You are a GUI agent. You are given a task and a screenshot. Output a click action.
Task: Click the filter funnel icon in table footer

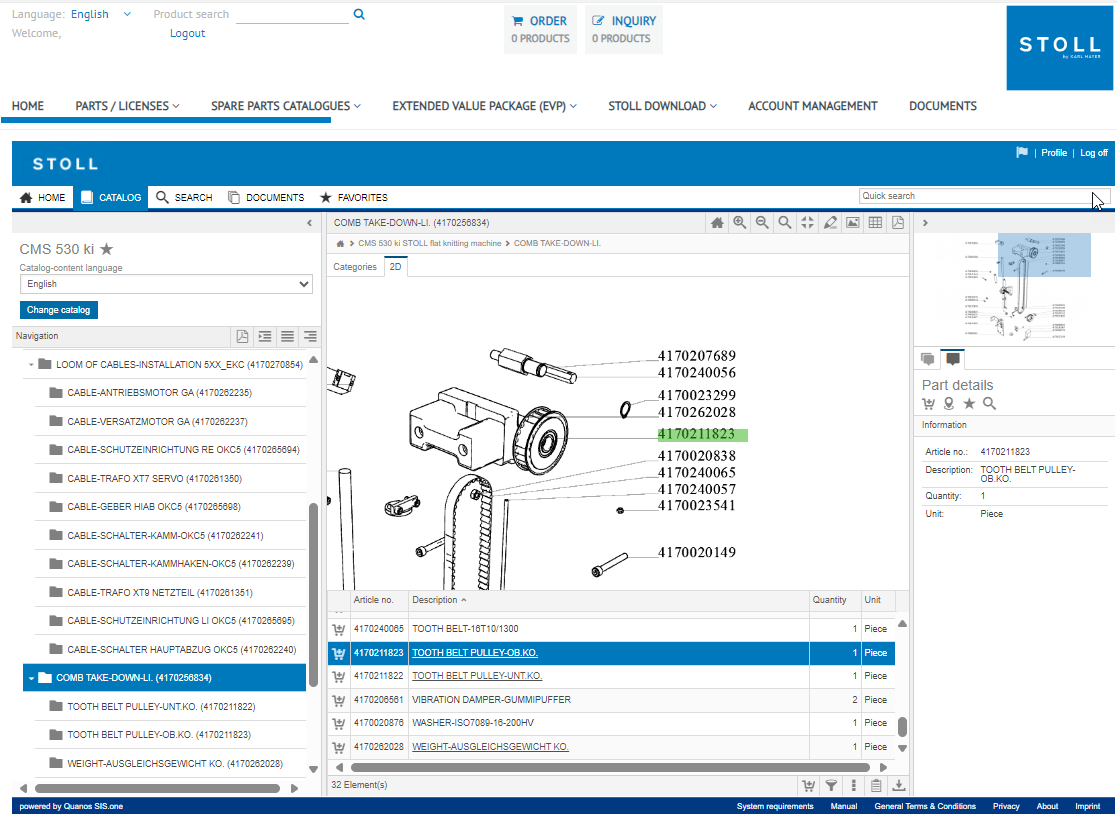coord(831,786)
